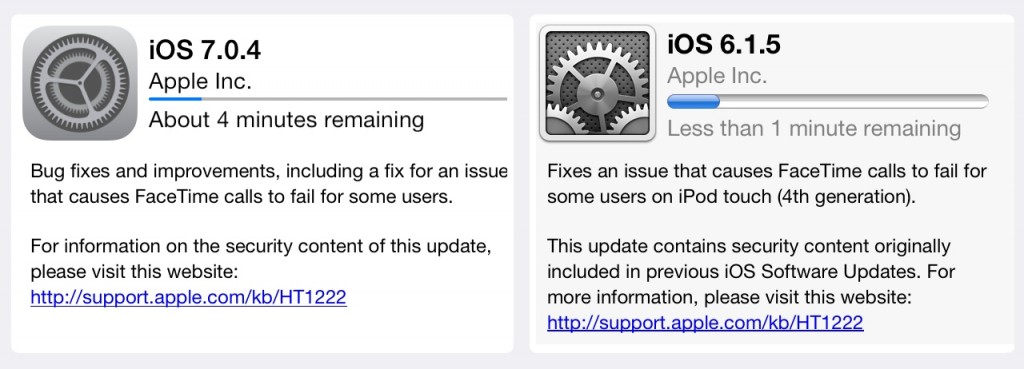Click the unfilled gray track of iOS 6.1.5 progress
The width and height of the screenshot is (1024, 369).
click(854, 101)
